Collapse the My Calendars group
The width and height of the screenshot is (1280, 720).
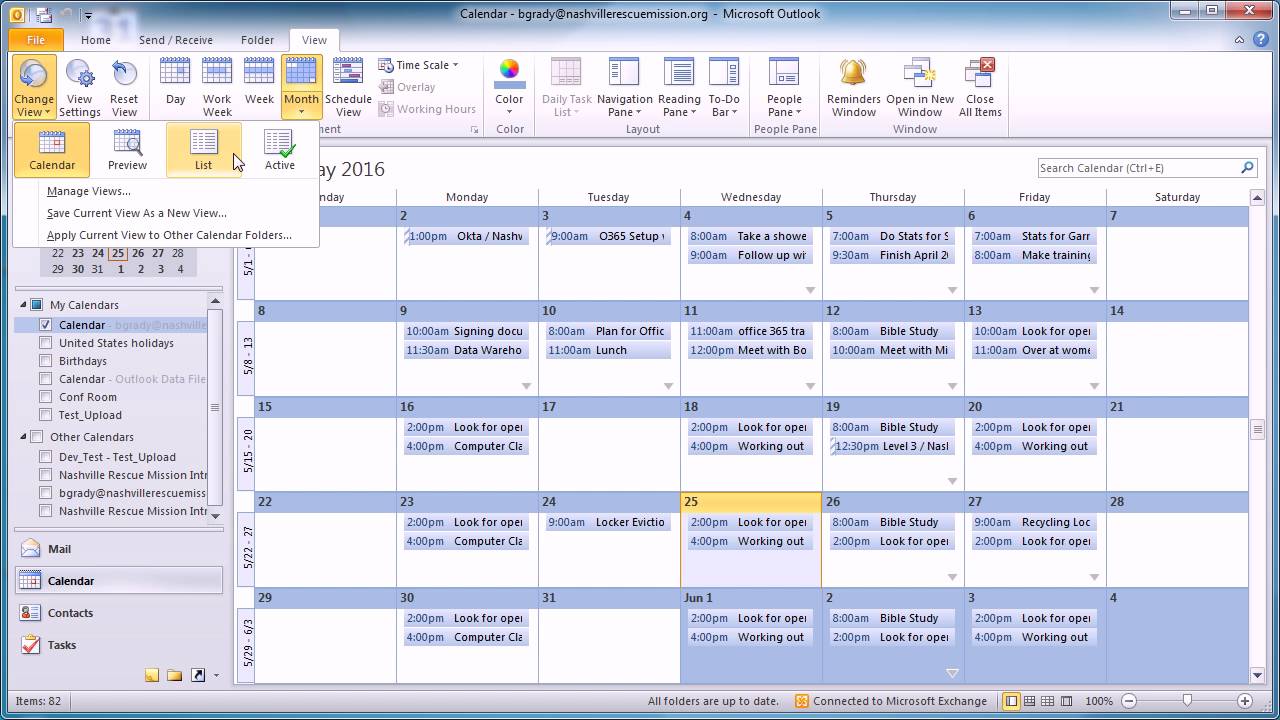pos(23,305)
